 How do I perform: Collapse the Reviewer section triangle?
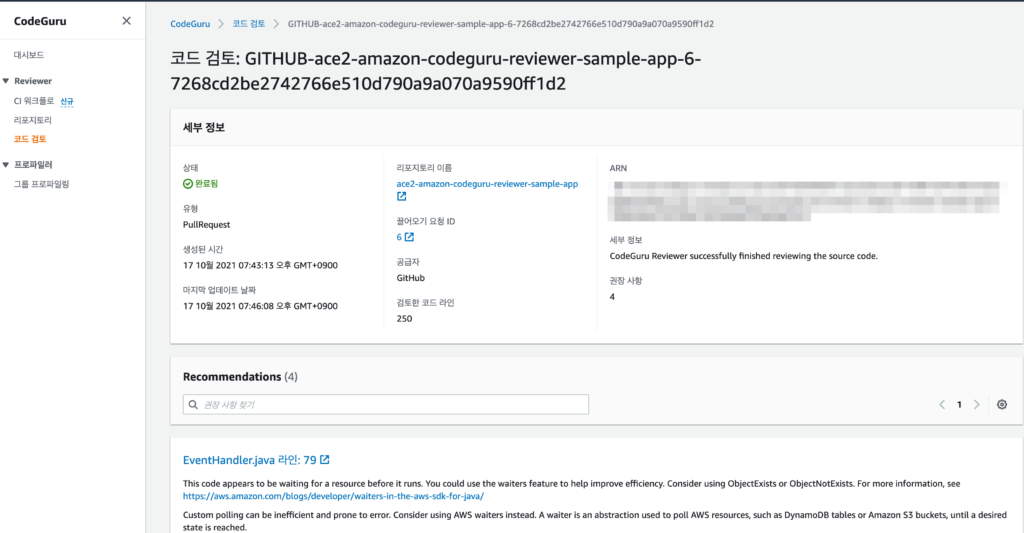click(x=6, y=81)
